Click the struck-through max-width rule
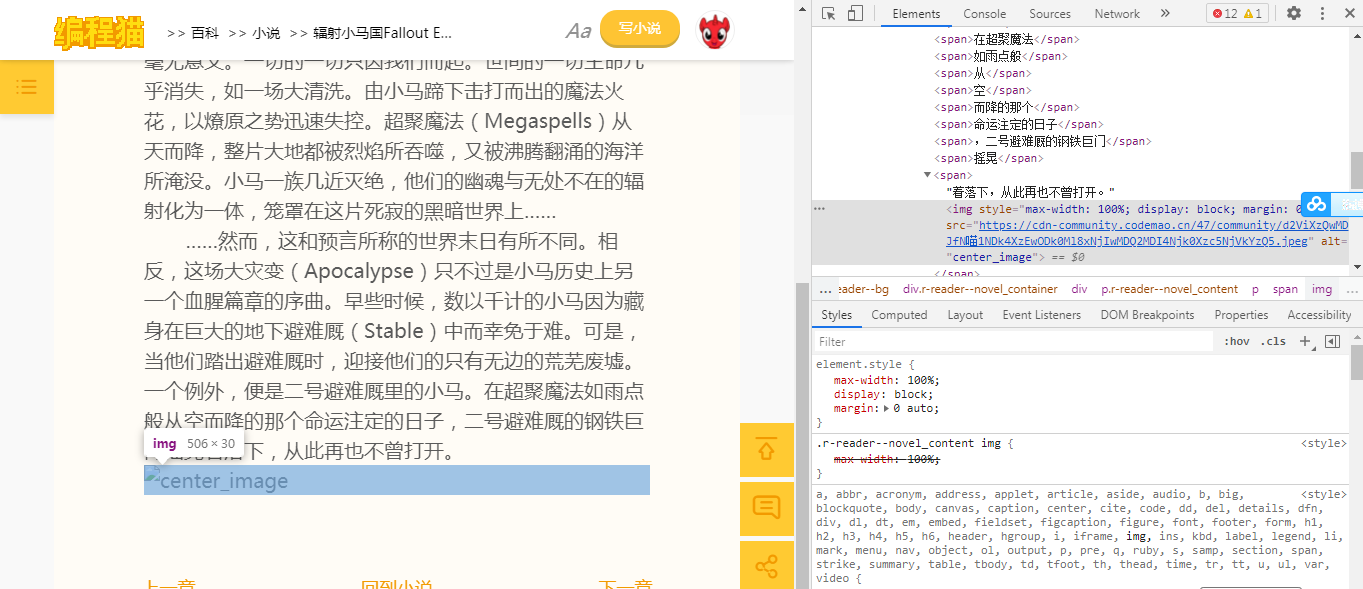1363x589 pixels. coord(887,459)
